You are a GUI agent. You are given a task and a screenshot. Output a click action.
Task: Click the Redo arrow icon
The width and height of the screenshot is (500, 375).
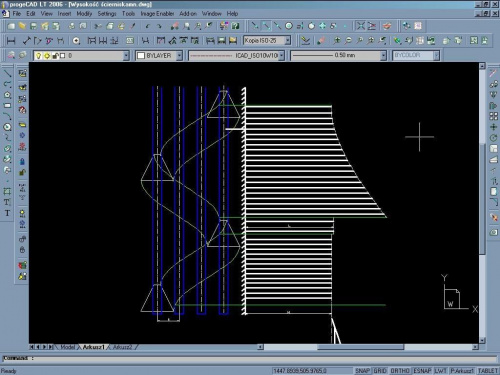click(x=159, y=26)
